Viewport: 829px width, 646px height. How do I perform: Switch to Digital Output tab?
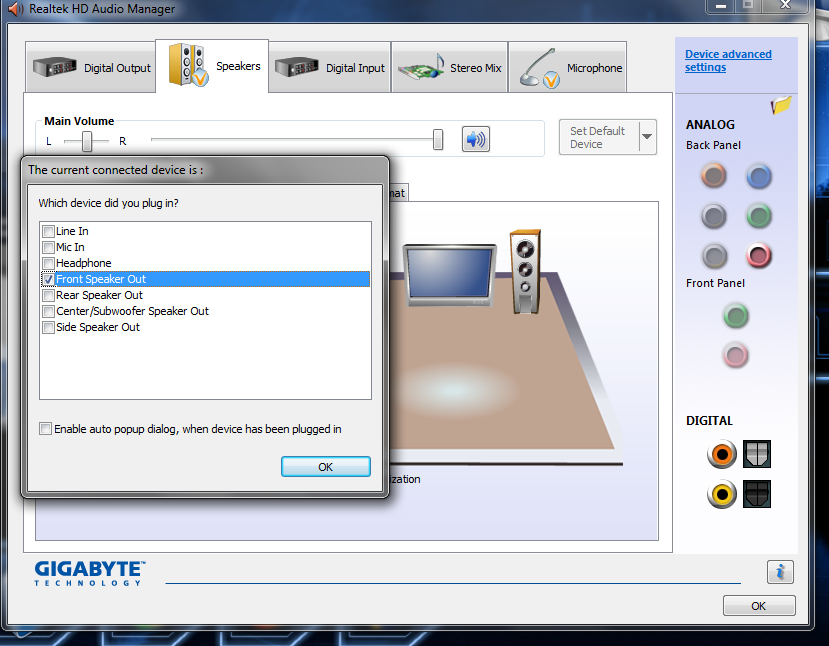[x=90, y=68]
